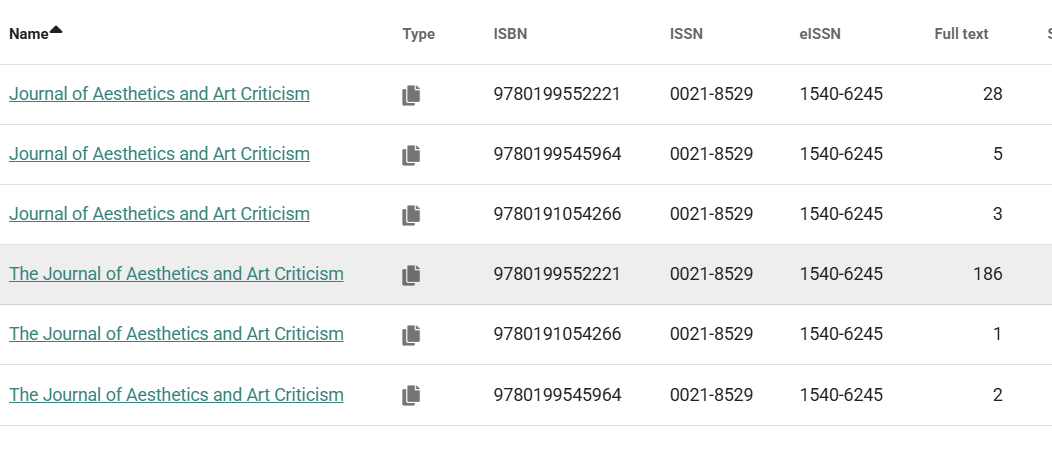This screenshot has width=1052, height=456.
Task: Open Journal link with ISBN 9780199545964, 5 texts
Action: [160, 154]
